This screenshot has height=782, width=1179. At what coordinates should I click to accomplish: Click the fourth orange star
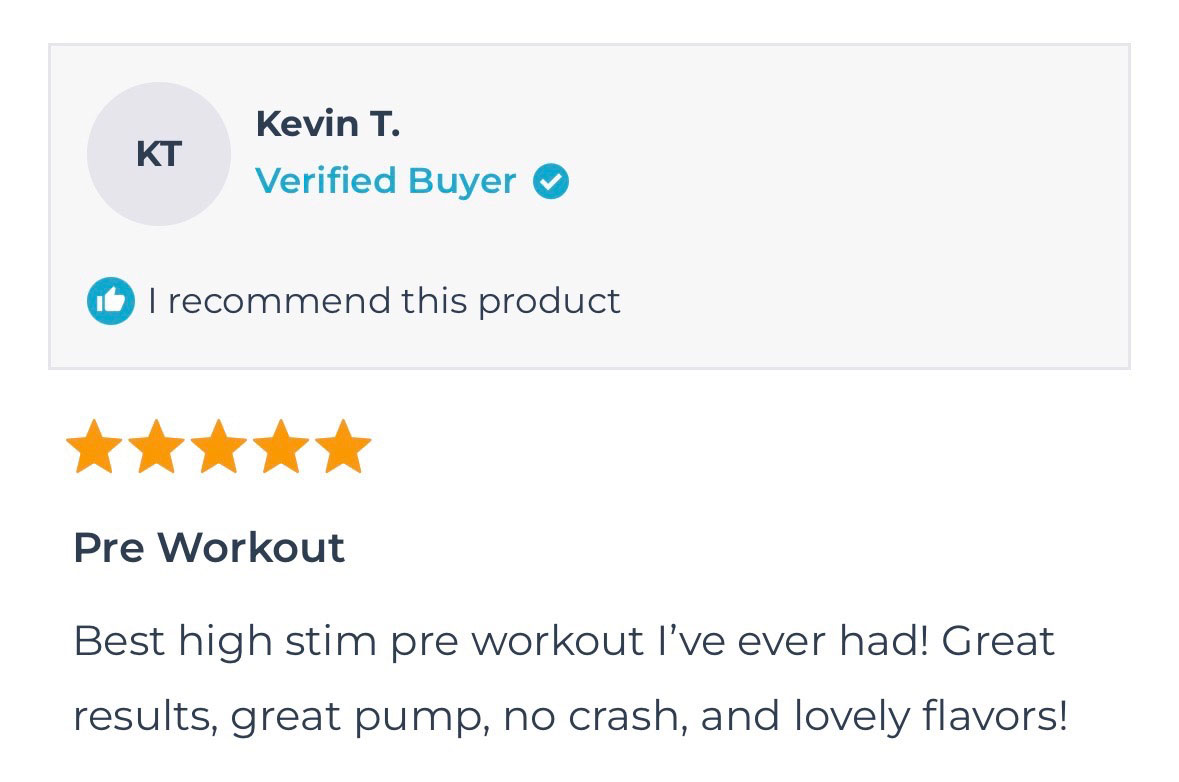coord(280,447)
